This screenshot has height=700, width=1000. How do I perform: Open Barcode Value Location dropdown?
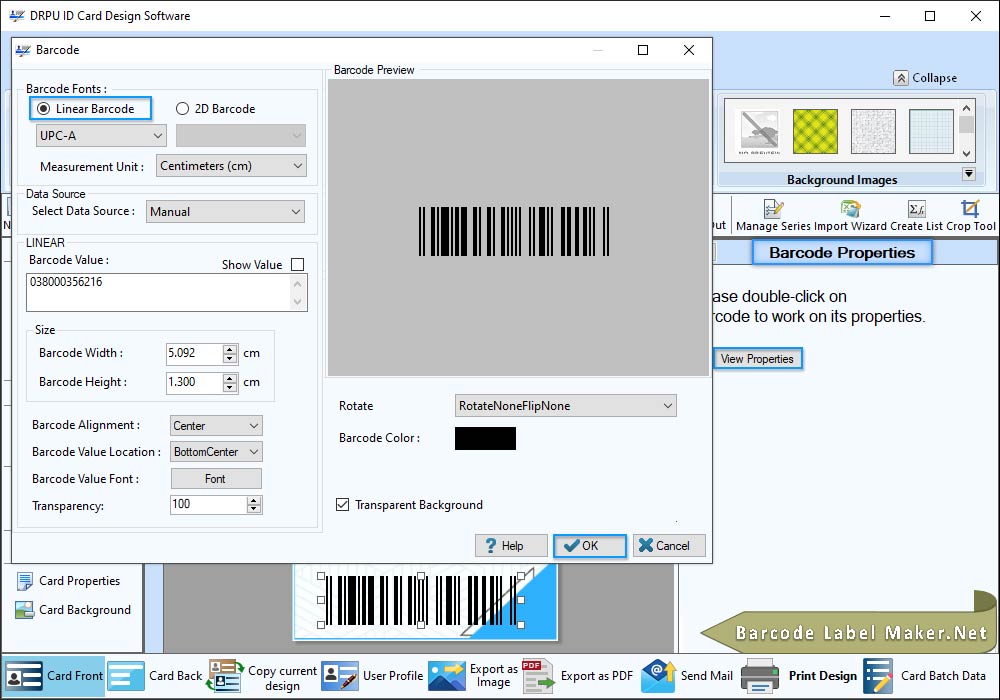[216, 452]
